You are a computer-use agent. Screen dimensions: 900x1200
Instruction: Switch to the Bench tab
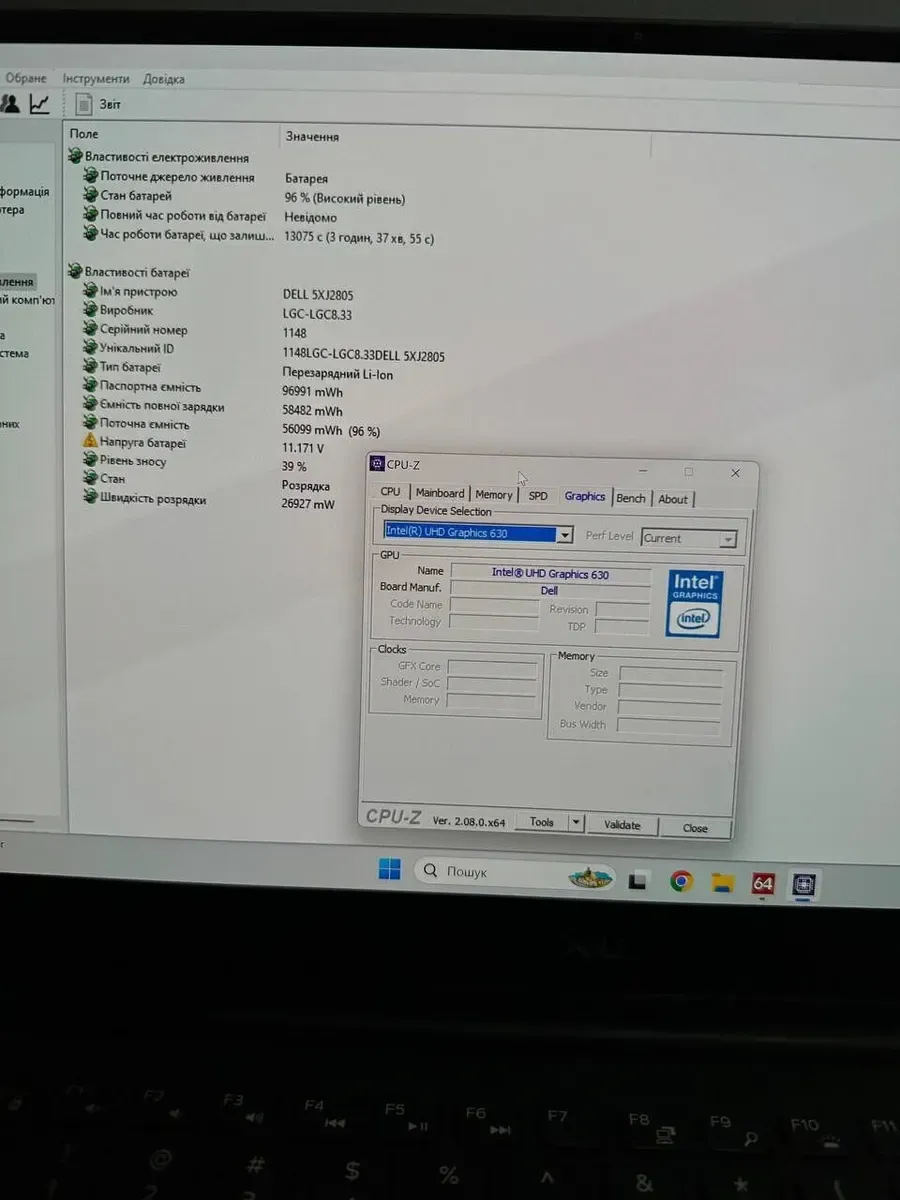[631, 498]
